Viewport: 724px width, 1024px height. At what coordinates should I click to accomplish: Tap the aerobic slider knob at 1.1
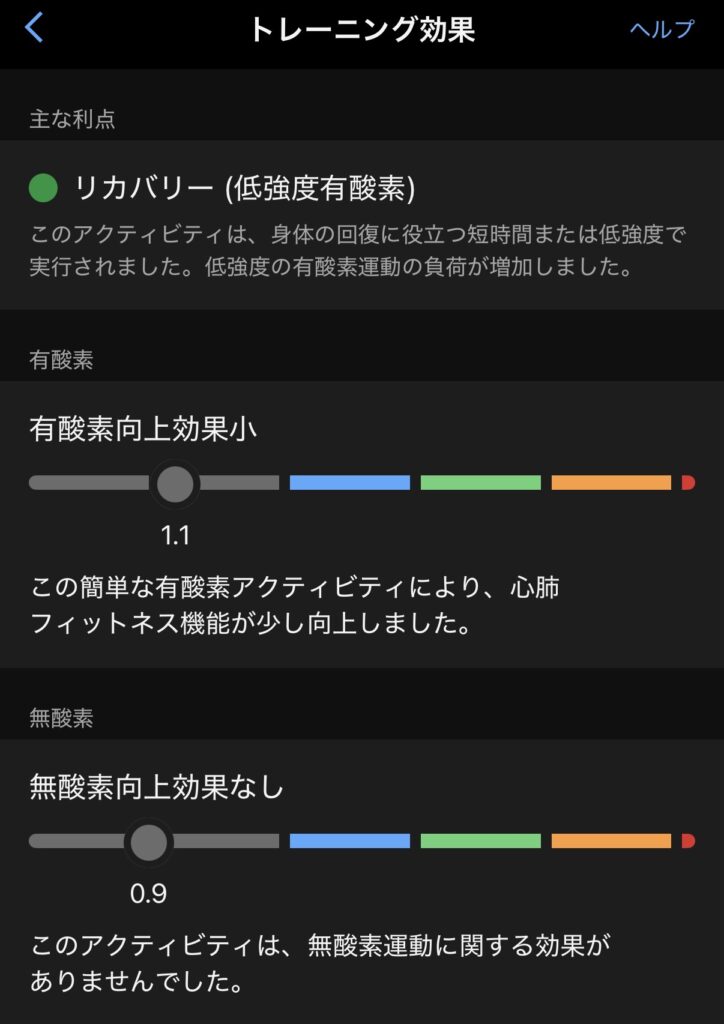pos(175,484)
